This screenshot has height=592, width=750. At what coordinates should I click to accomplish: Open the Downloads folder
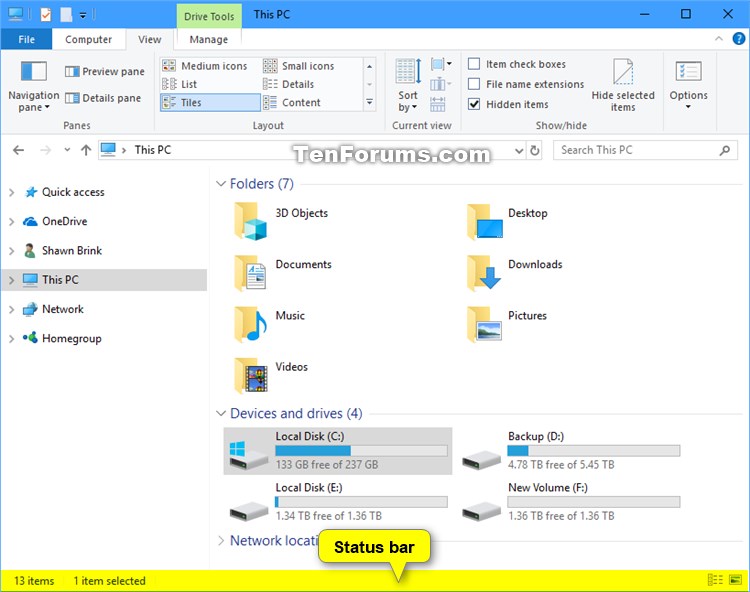(x=515, y=273)
